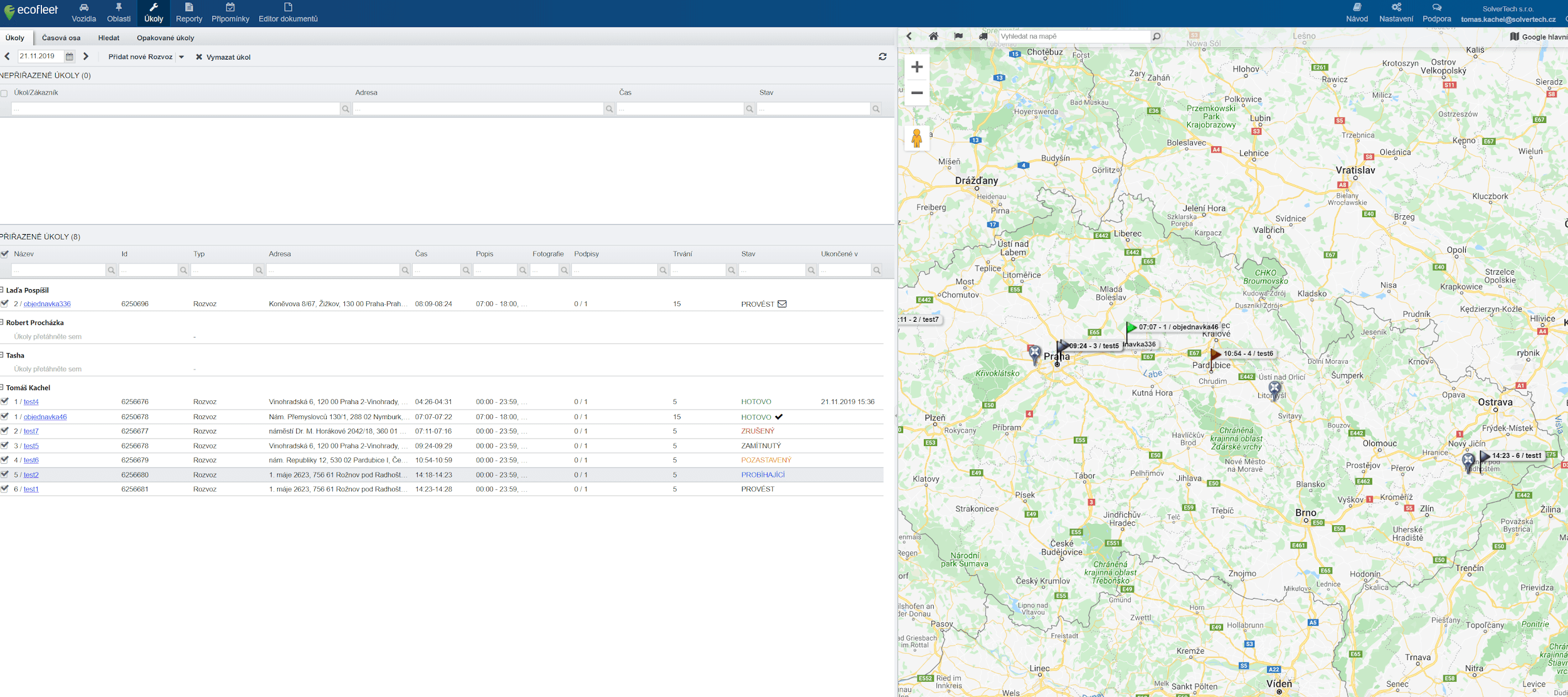Viewport: 1568px width, 697px height.
Task: Open the objednavka46 task link
Action: (x=45, y=417)
